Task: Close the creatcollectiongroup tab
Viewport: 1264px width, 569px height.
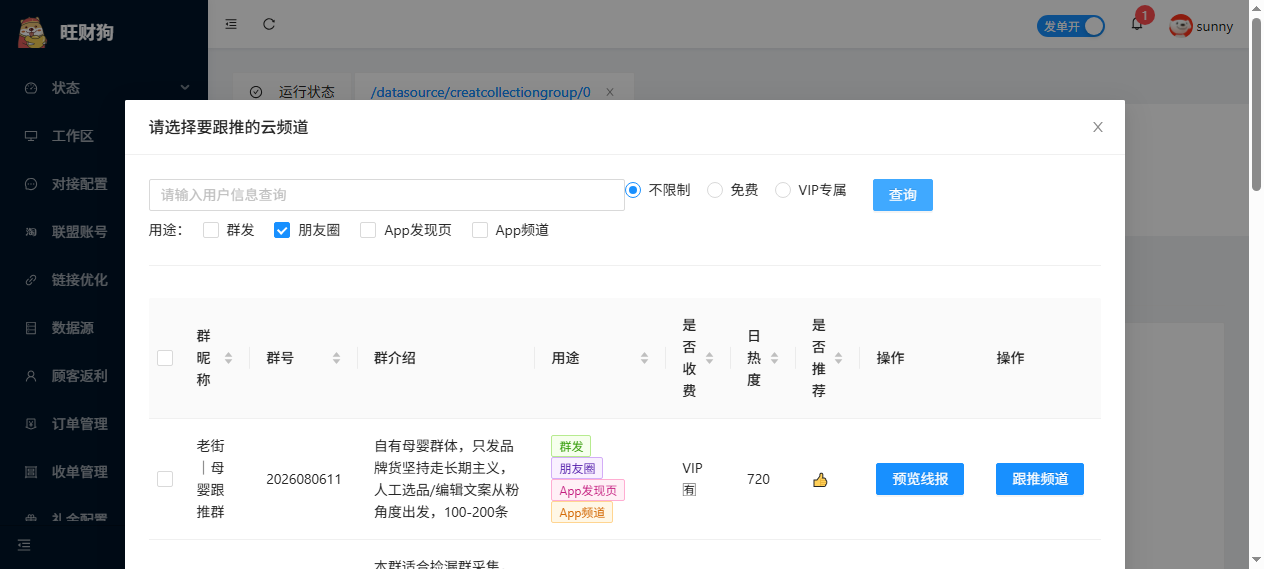Action: (x=610, y=92)
